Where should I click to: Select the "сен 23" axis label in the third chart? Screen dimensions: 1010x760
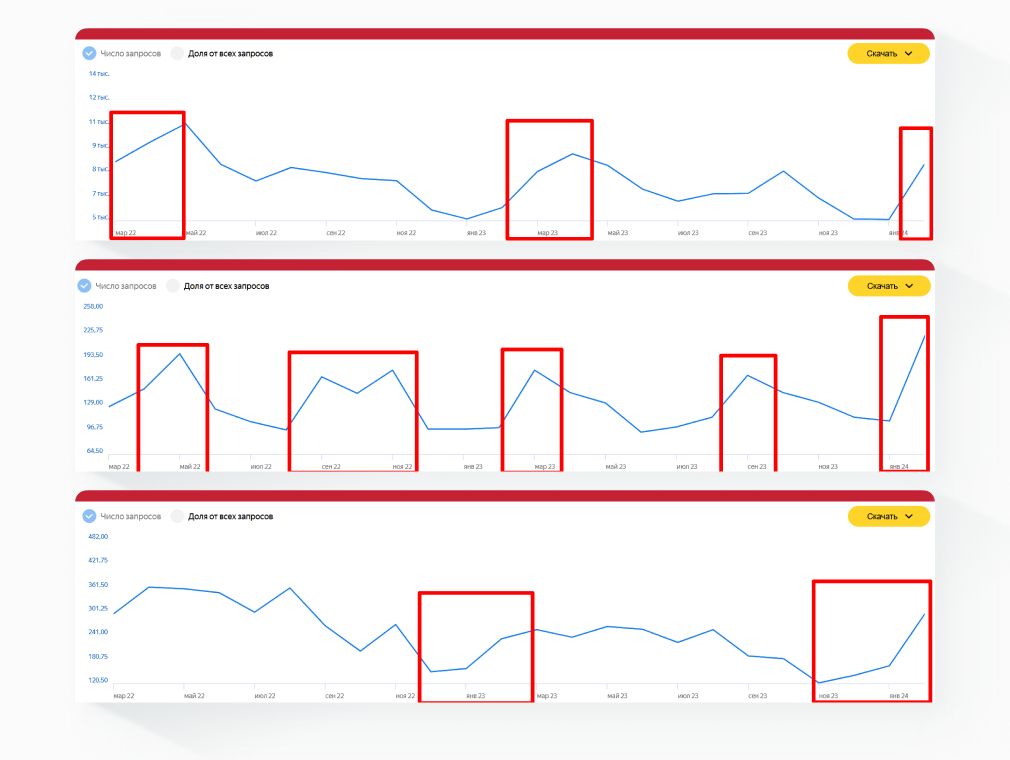tap(757, 696)
